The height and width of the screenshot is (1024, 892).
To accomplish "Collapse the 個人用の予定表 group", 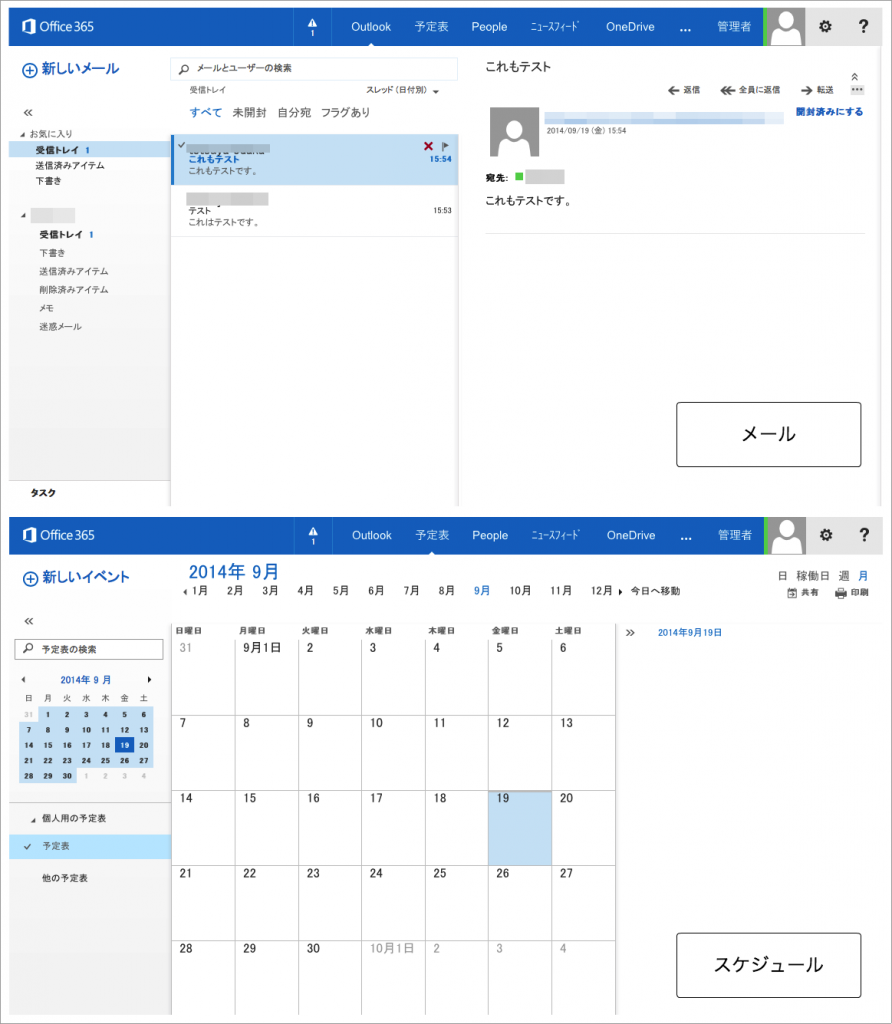I will [33, 820].
